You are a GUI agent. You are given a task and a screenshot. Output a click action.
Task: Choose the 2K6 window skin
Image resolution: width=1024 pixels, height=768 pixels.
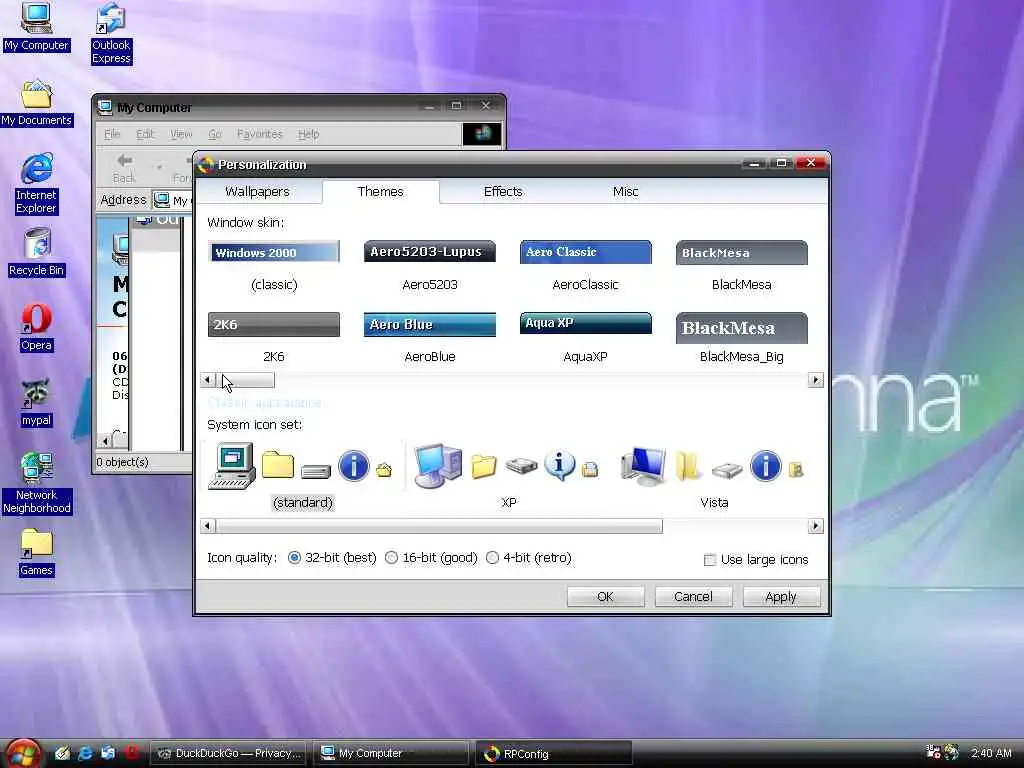tap(274, 338)
